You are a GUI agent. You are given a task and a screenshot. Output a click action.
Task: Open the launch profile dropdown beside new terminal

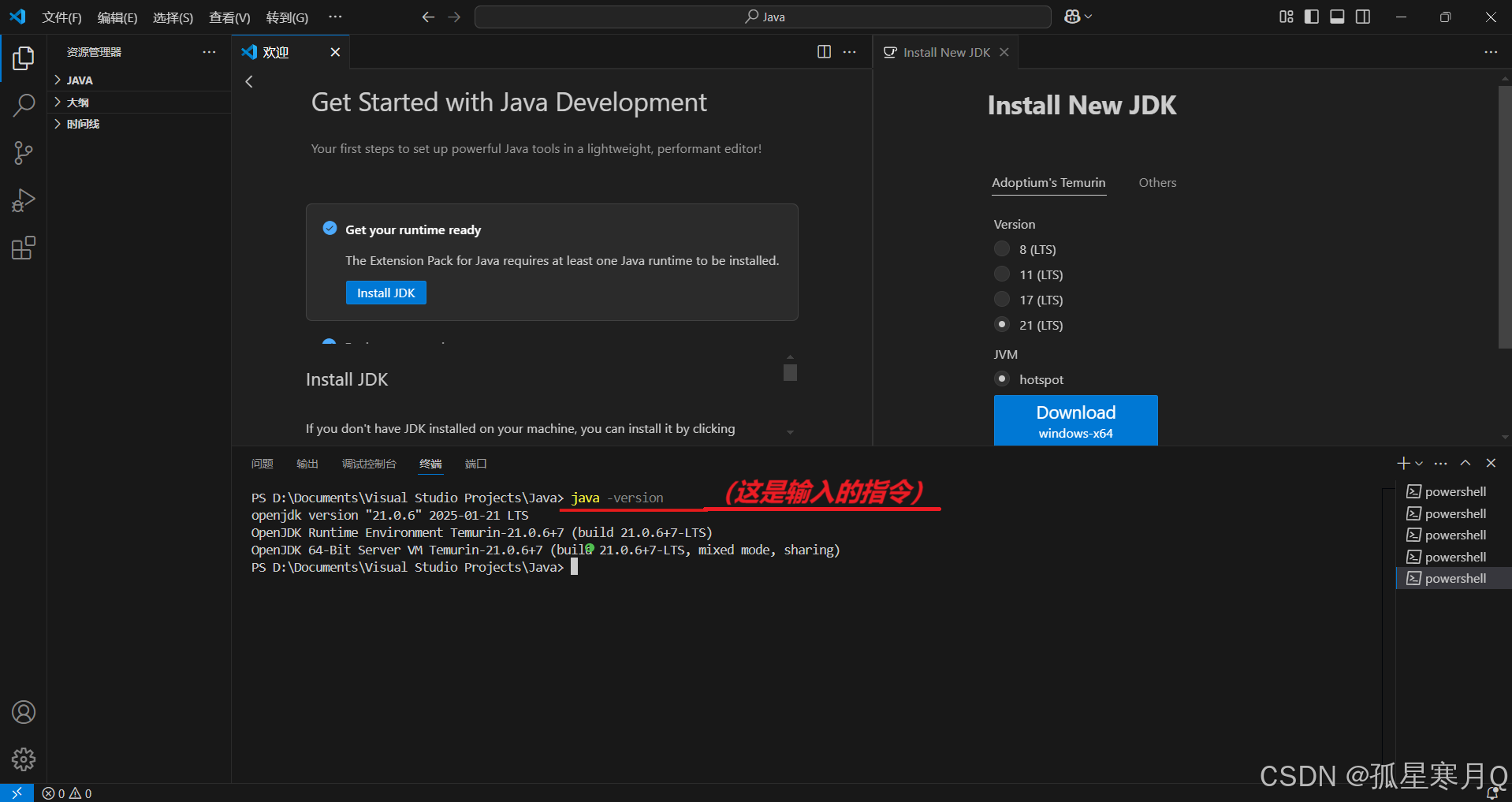point(1419,464)
